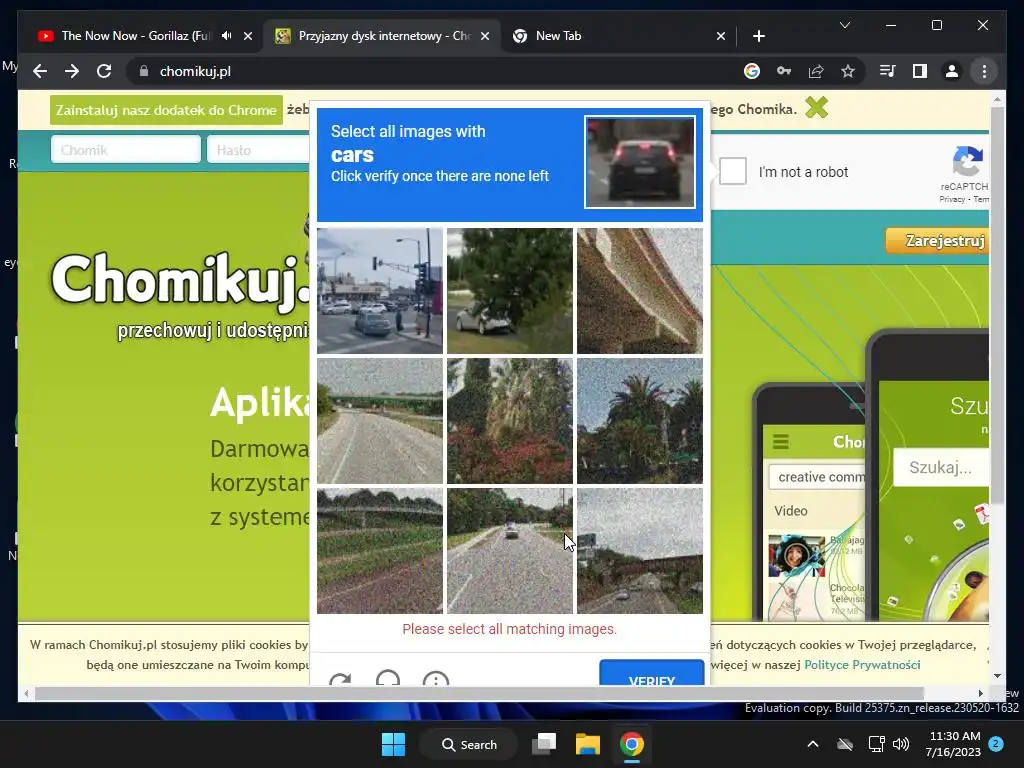Viewport: 1024px width, 768px height.
Task: Click the Chomik username field
Action: pyautogui.click(x=125, y=150)
